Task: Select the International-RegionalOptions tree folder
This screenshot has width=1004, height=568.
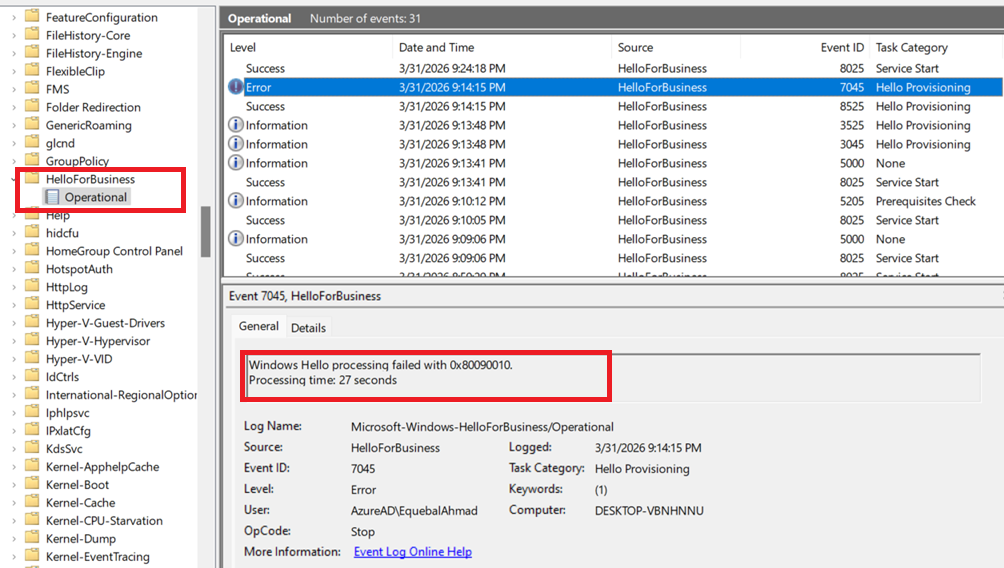Action: (121, 395)
